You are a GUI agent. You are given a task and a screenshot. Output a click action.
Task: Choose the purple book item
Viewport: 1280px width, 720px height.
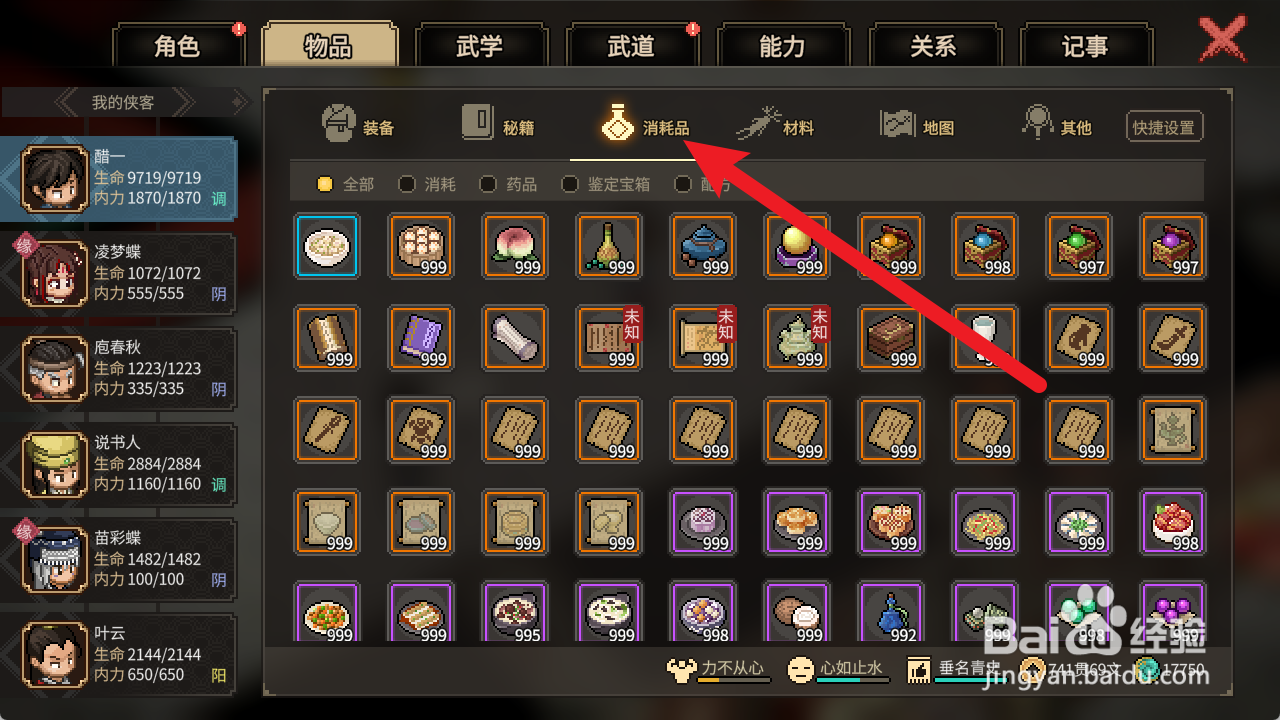pyautogui.click(x=421, y=337)
